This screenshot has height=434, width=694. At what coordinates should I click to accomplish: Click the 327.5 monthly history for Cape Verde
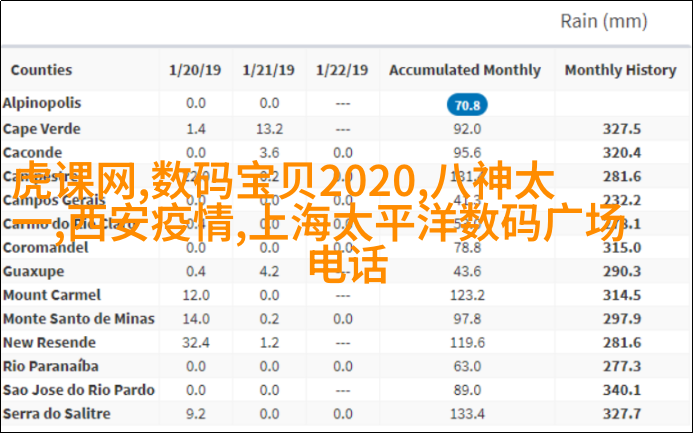(x=622, y=129)
